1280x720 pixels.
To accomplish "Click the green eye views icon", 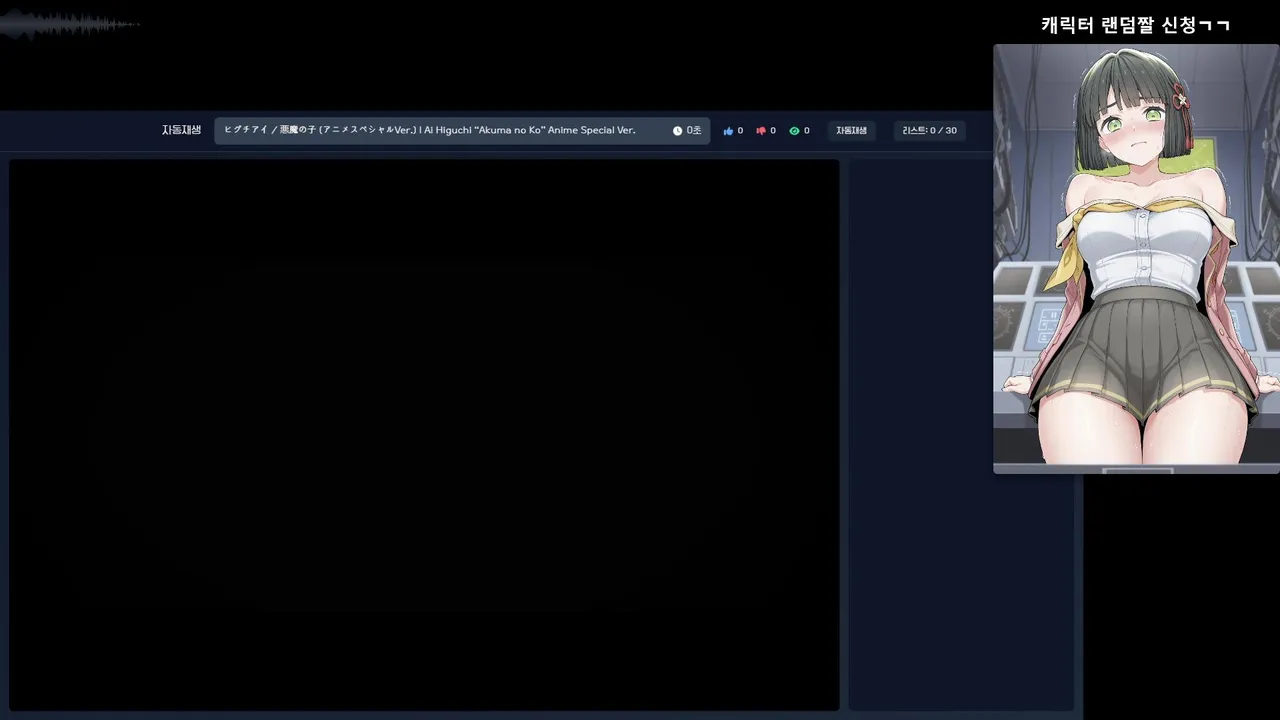I will 794,131.
